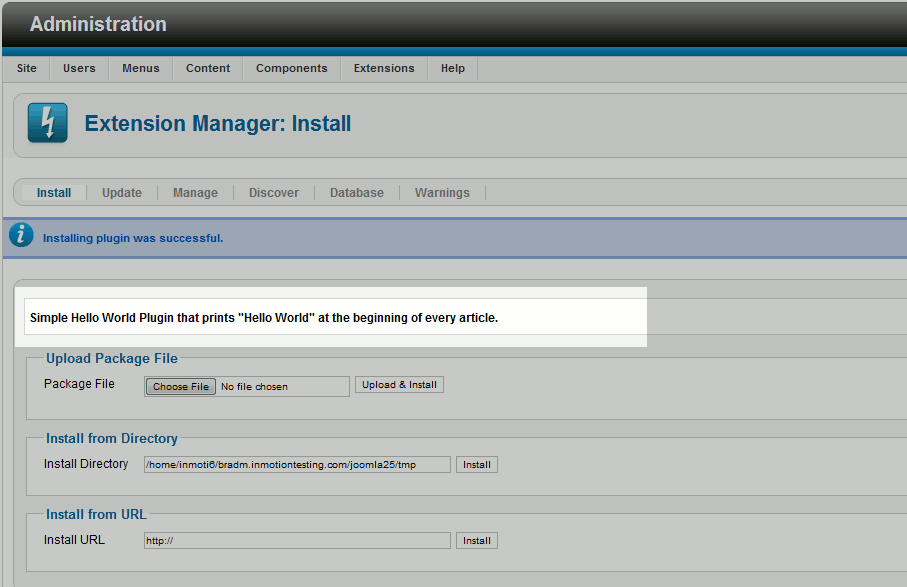Expand the Components menu
This screenshot has height=587, width=907.
coord(291,68)
